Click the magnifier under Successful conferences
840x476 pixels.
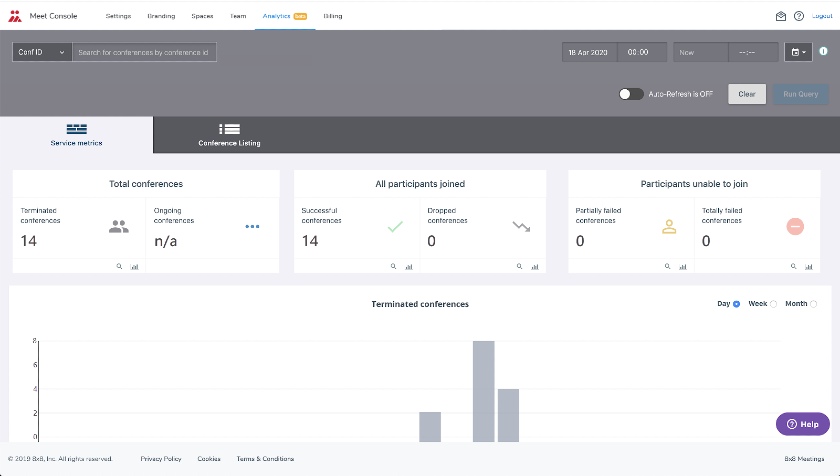click(x=393, y=266)
